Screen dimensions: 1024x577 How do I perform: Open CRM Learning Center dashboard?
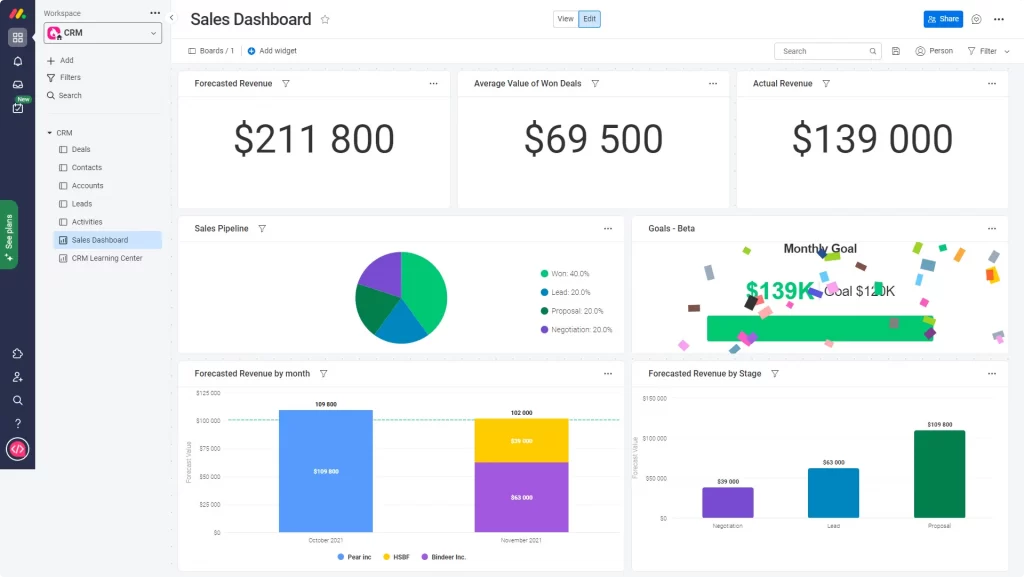pyautogui.click(x=107, y=258)
